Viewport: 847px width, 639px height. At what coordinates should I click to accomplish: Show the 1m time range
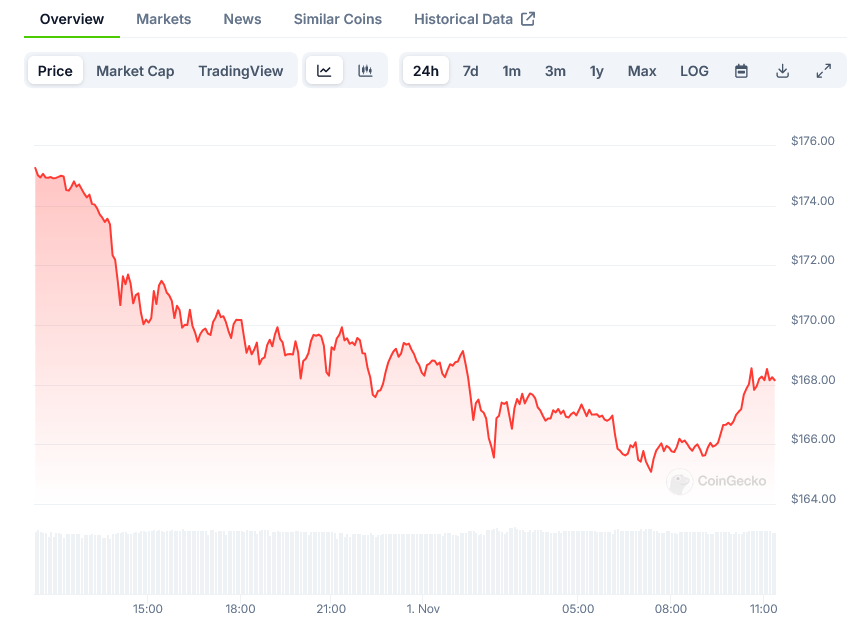click(511, 71)
